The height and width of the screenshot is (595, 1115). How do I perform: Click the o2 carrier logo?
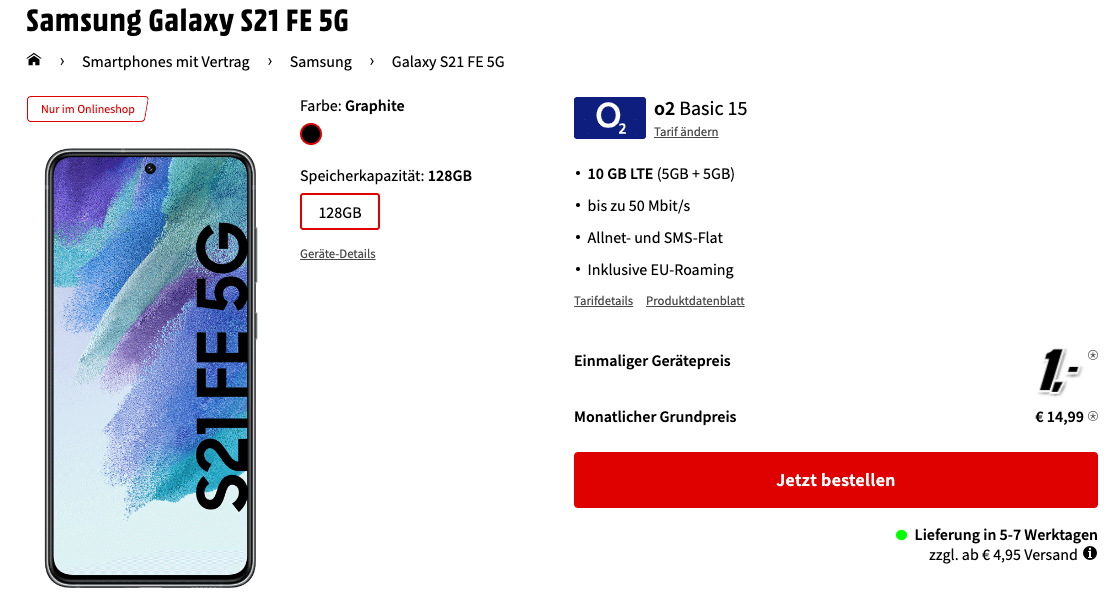[609, 118]
